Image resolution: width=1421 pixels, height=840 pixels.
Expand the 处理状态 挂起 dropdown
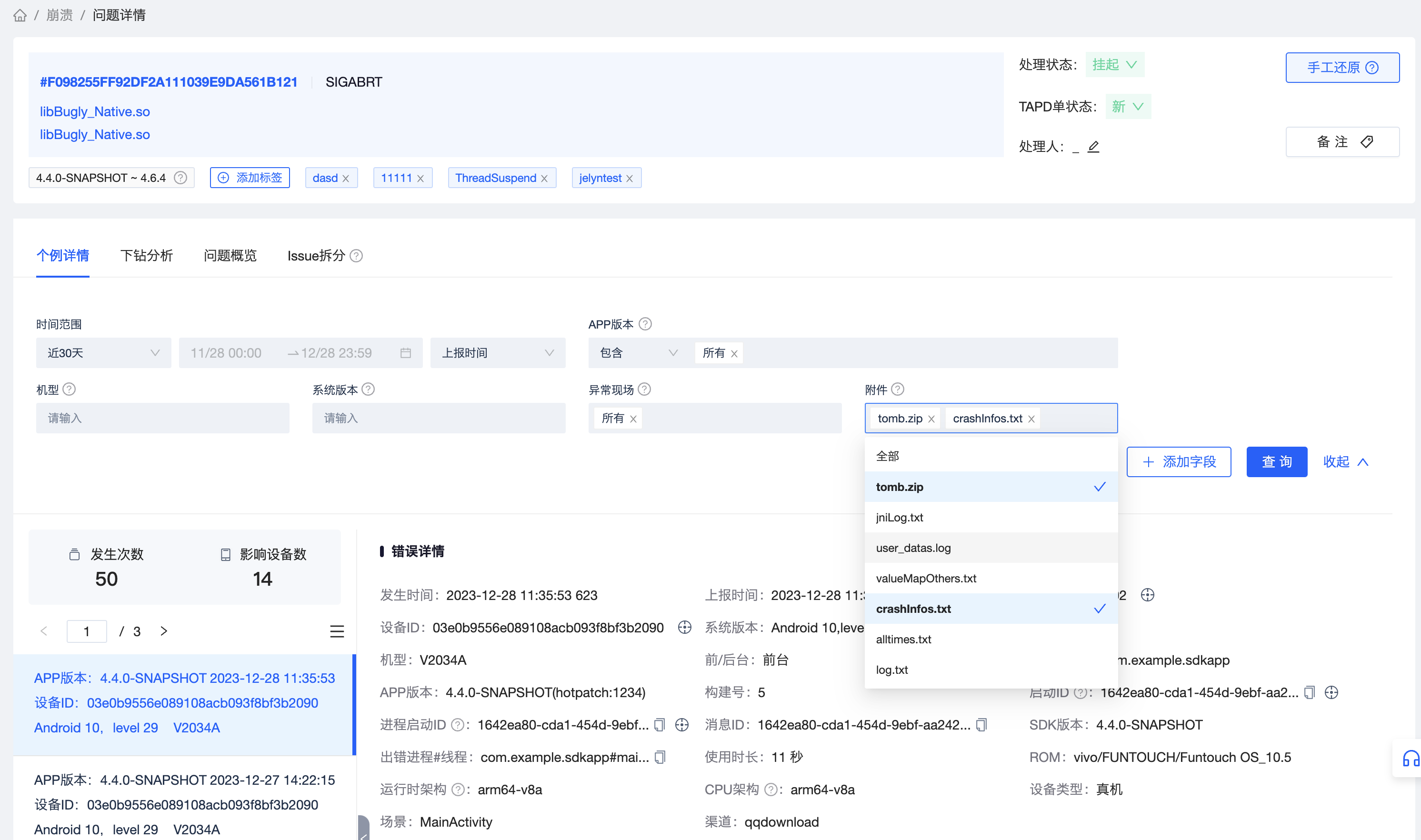click(1114, 65)
